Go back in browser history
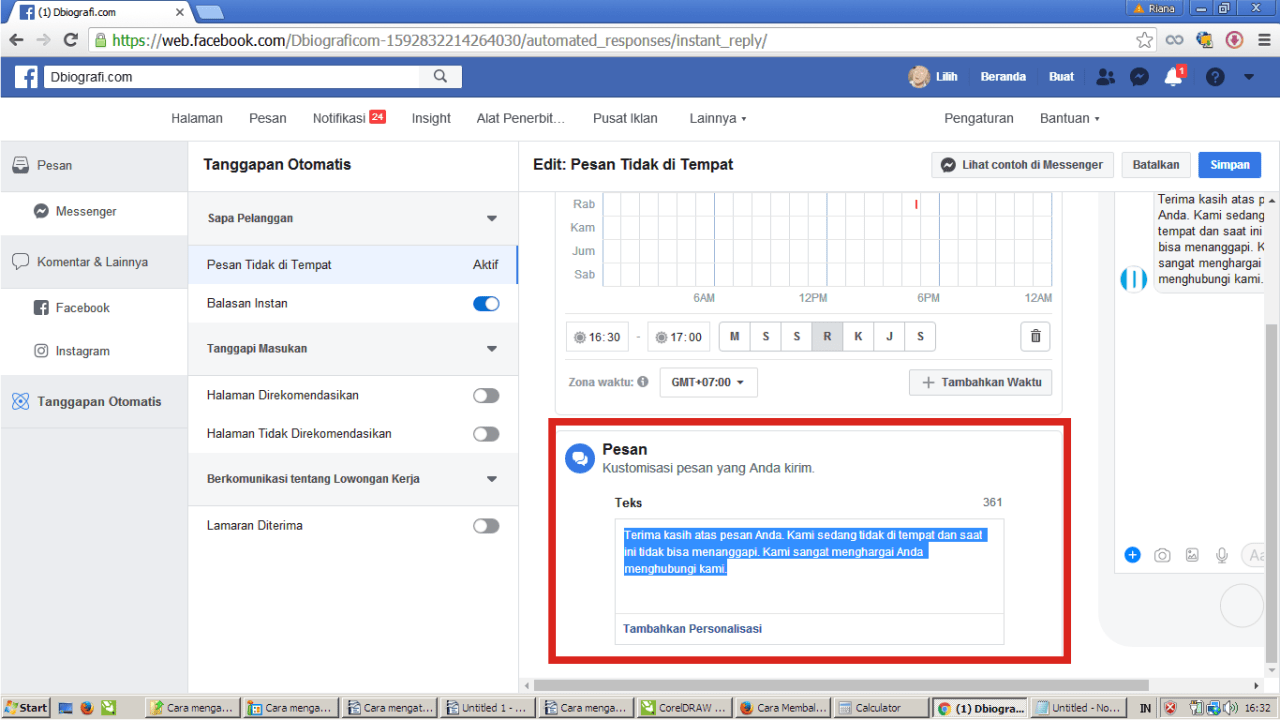The image size is (1280, 720). click(17, 40)
